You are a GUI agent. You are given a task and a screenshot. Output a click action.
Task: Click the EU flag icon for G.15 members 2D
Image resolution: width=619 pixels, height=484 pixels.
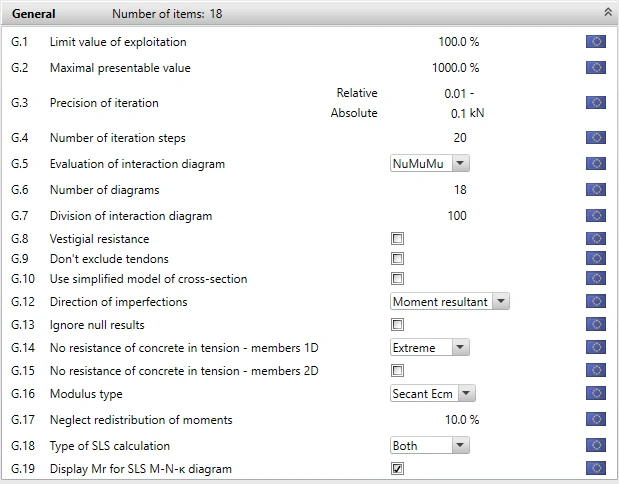click(x=596, y=370)
